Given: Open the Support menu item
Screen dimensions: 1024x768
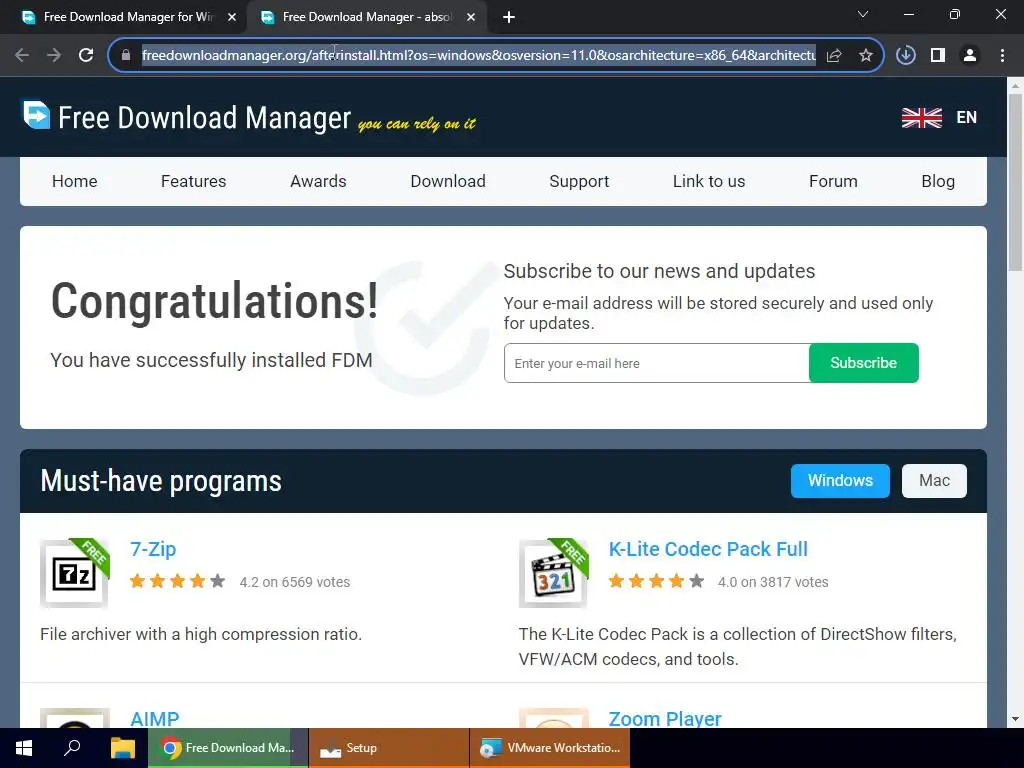Looking at the screenshot, I should pos(579,182).
